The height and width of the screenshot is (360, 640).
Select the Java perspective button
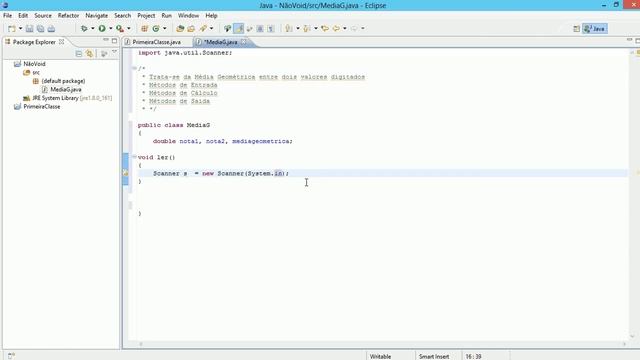(595, 29)
